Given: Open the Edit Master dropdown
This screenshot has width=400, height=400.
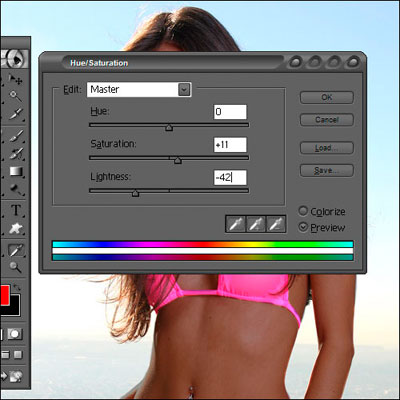Looking at the screenshot, I should (184, 89).
